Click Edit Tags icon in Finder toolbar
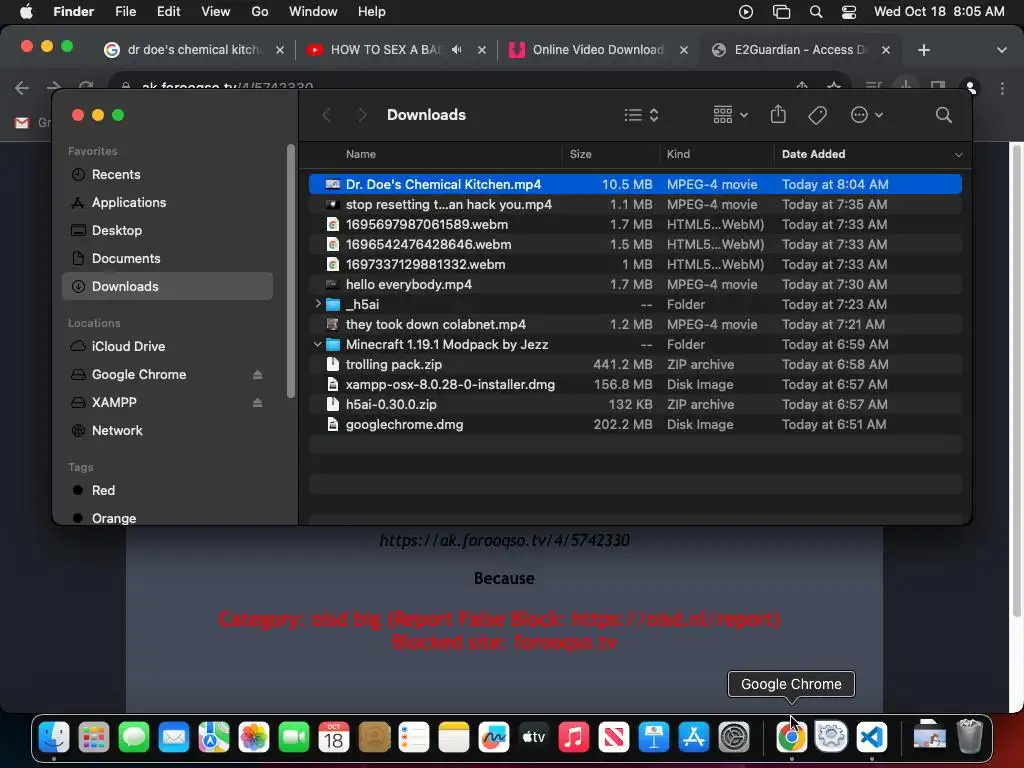The image size is (1024, 768). click(818, 116)
